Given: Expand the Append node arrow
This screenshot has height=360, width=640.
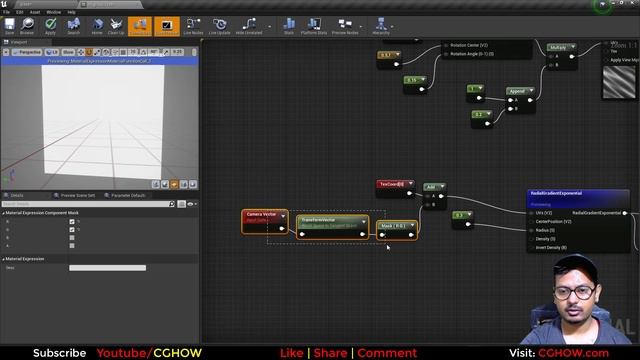Looking at the screenshot, I should pos(531,90).
